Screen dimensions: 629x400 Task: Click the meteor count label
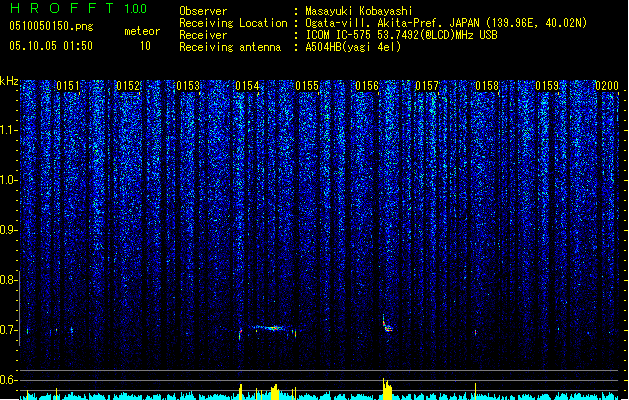click(x=142, y=31)
